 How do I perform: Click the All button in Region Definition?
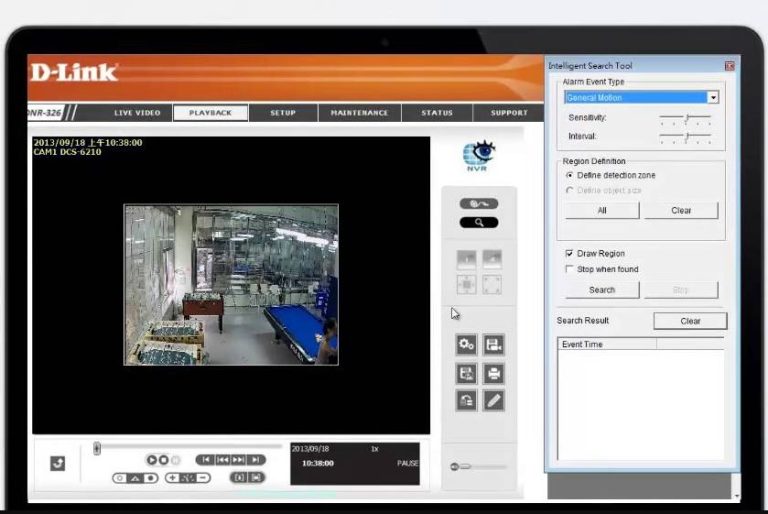click(602, 211)
